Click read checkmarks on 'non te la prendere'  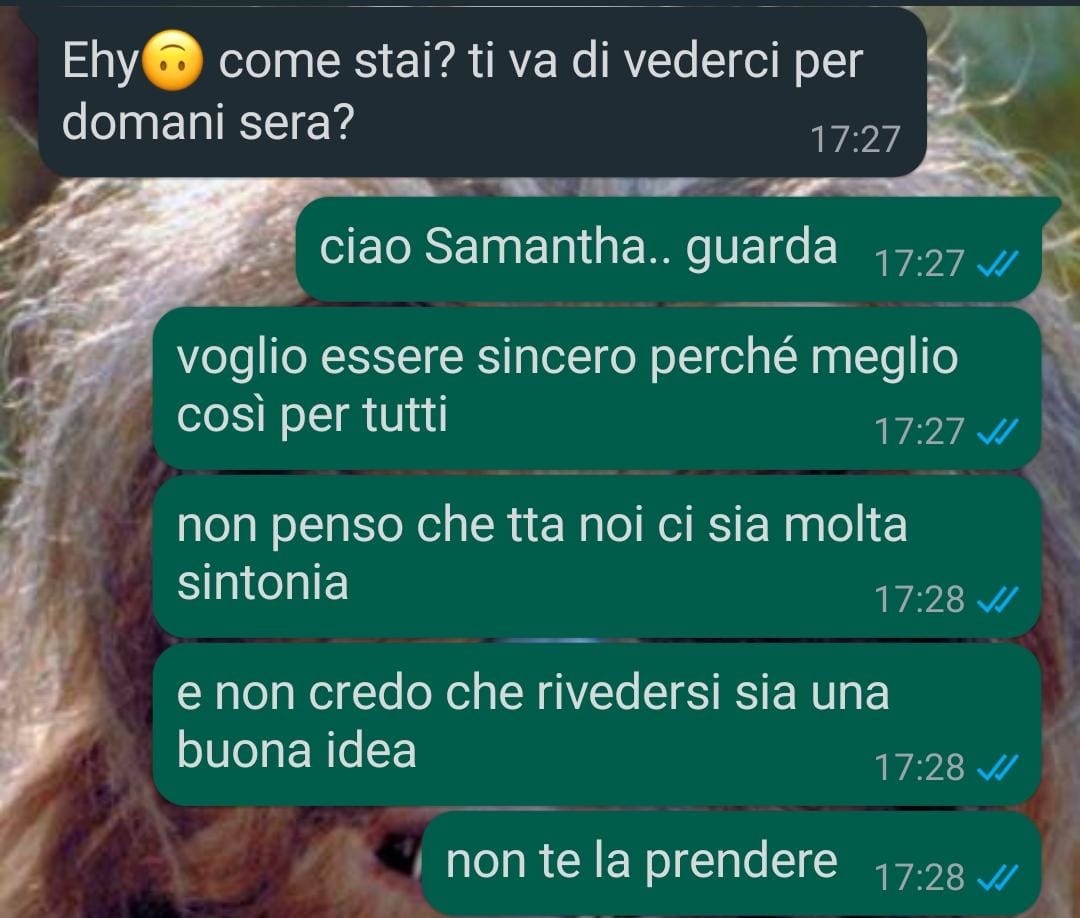pos(997,878)
